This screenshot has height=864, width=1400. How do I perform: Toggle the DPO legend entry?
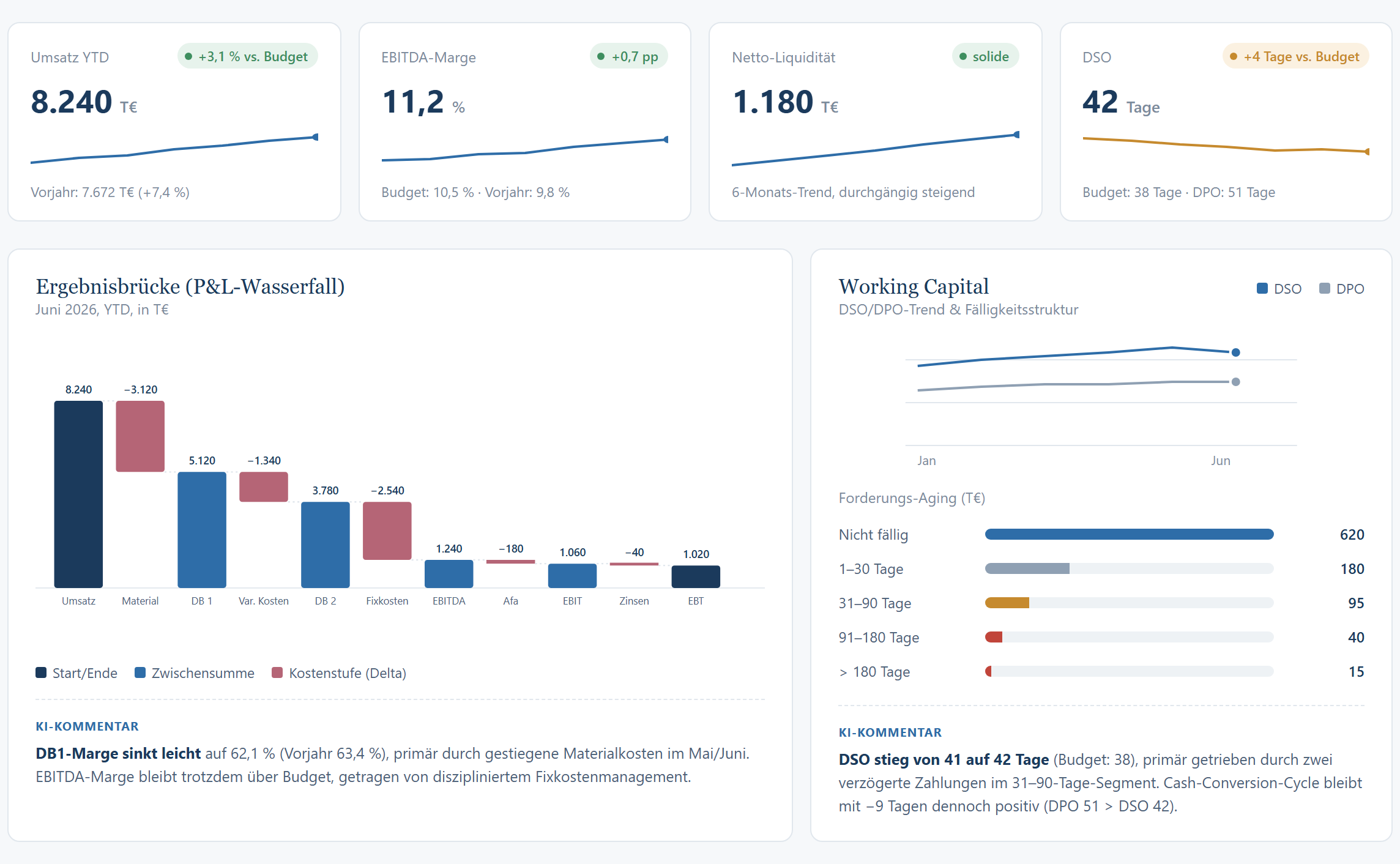point(1342,289)
